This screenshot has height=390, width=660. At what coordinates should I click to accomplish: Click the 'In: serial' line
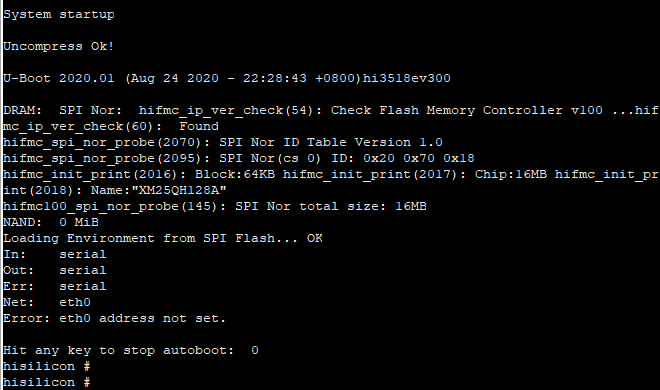(x=55, y=254)
